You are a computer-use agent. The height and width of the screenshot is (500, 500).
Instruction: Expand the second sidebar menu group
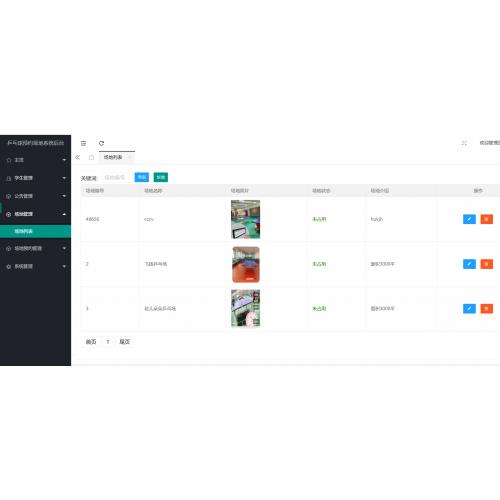click(35, 178)
